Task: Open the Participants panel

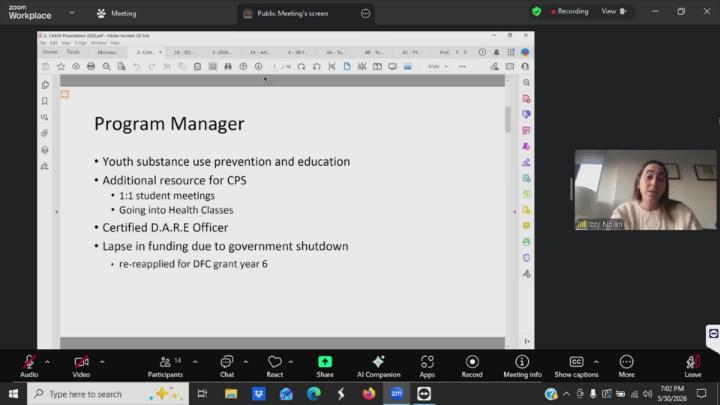Action: pos(165,364)
